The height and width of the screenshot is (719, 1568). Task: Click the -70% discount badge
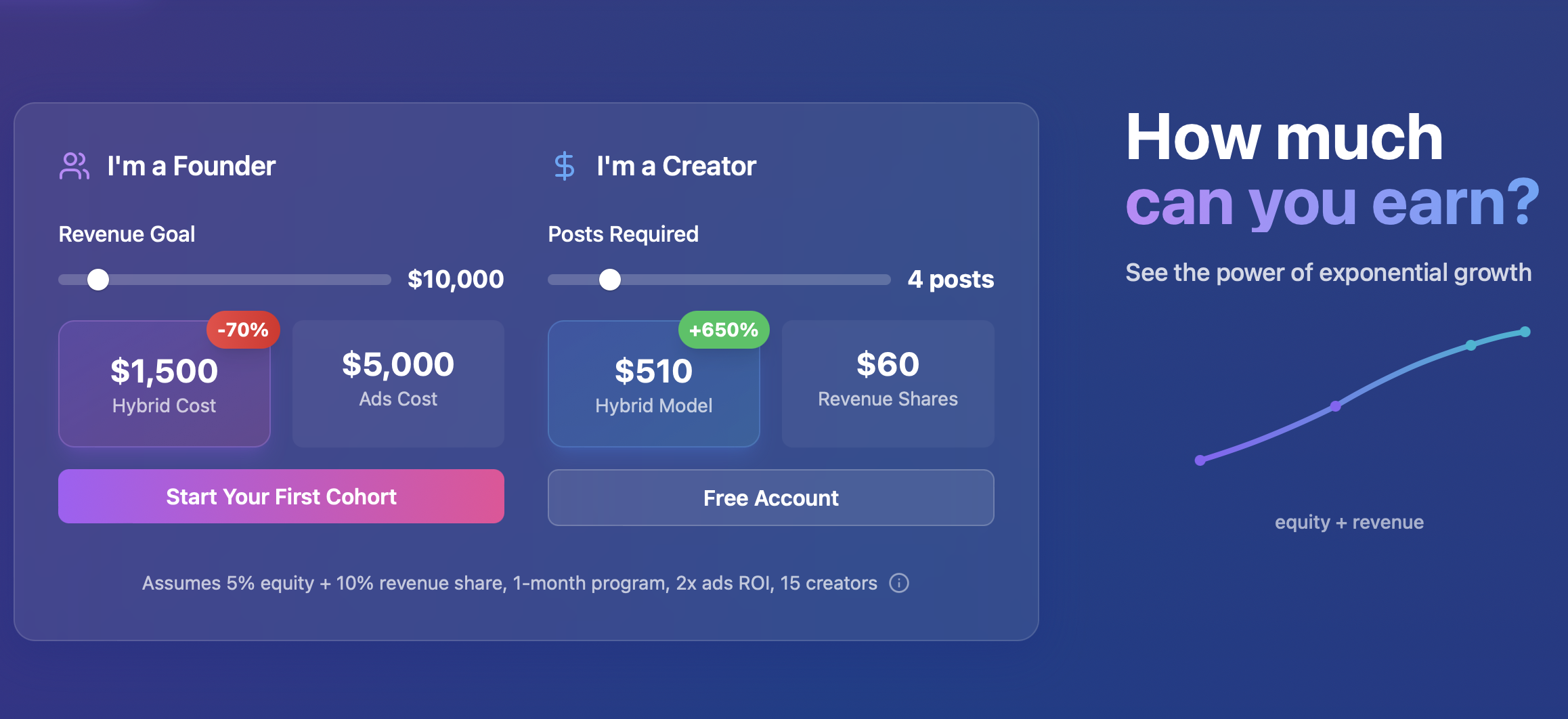click(x=244, y=330)
